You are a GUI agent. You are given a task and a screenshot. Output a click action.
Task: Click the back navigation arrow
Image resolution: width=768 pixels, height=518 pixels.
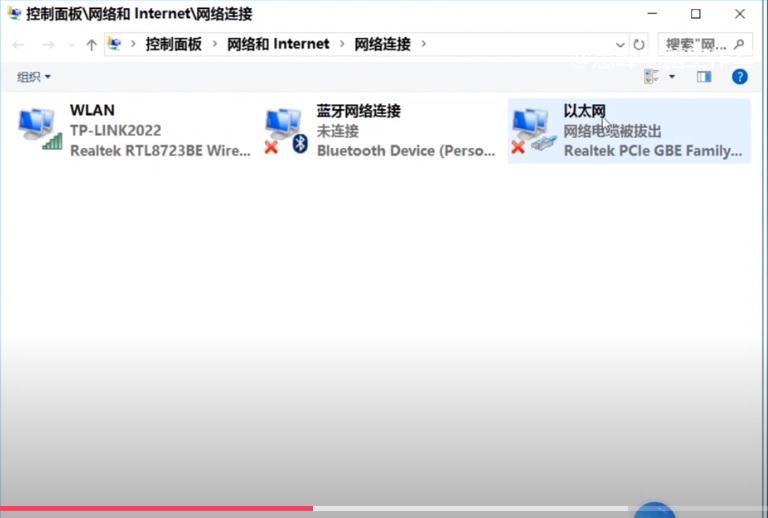tap(19, 45)
